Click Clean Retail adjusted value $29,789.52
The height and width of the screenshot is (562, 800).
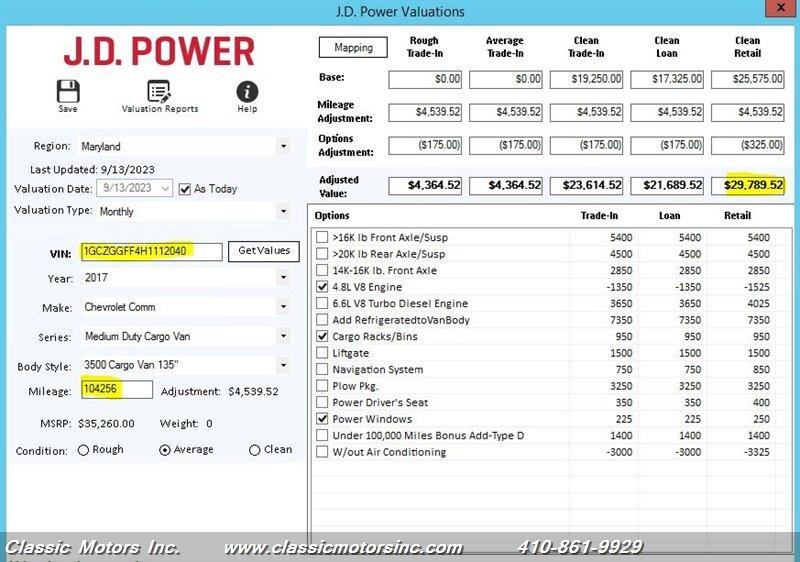[x=748, y=186]
